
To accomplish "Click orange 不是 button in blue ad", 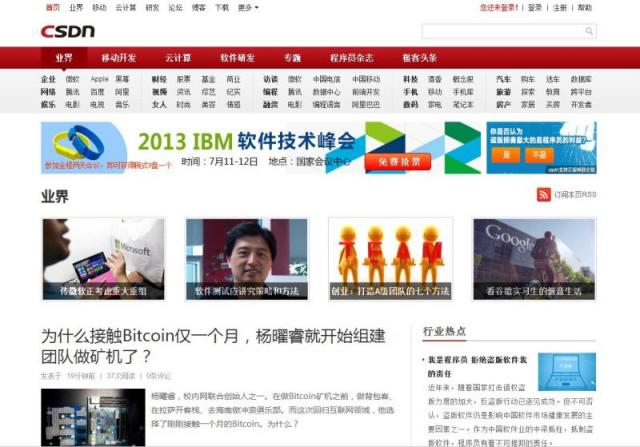I will [539, 155].
